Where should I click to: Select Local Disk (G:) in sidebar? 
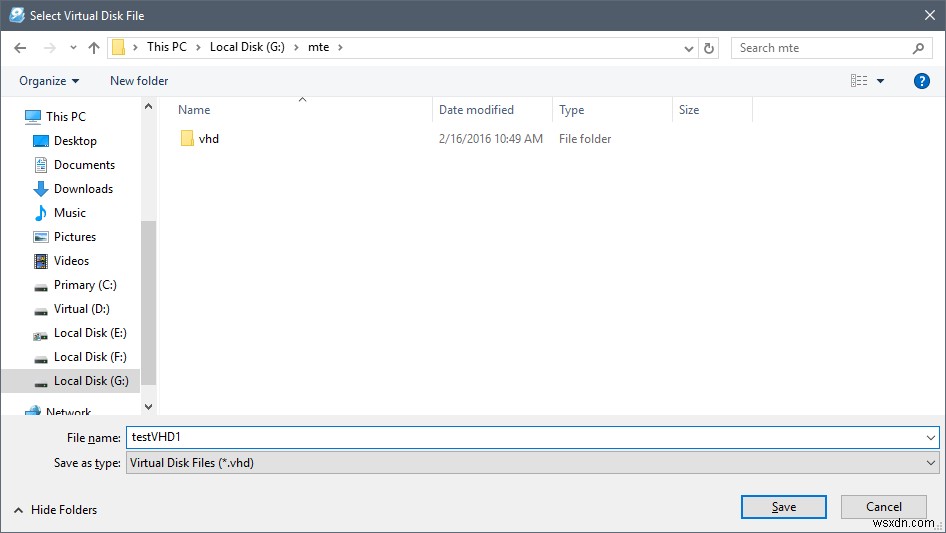[91, 381]
